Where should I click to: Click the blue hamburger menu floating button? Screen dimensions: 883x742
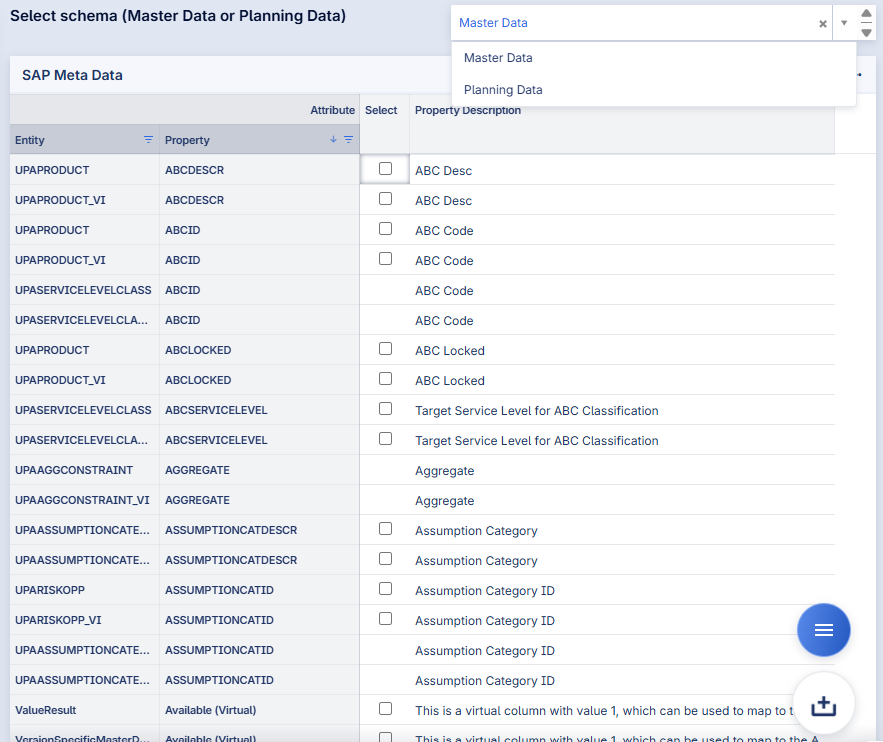[x=823, y=629]
